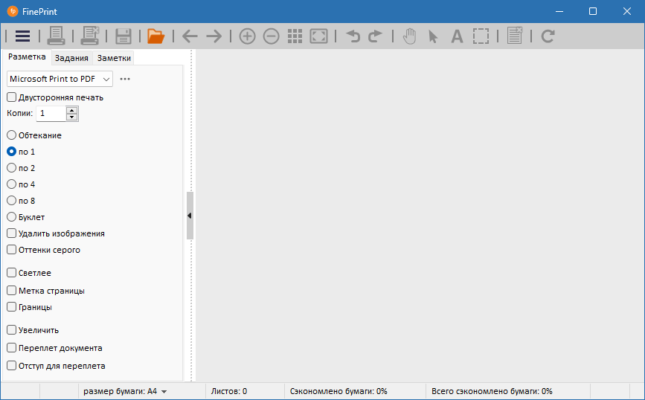Image resolution: width=645 pixels, height=400 pixels.
Task: Click the redo arrow icon
Action: click(375, 36)
